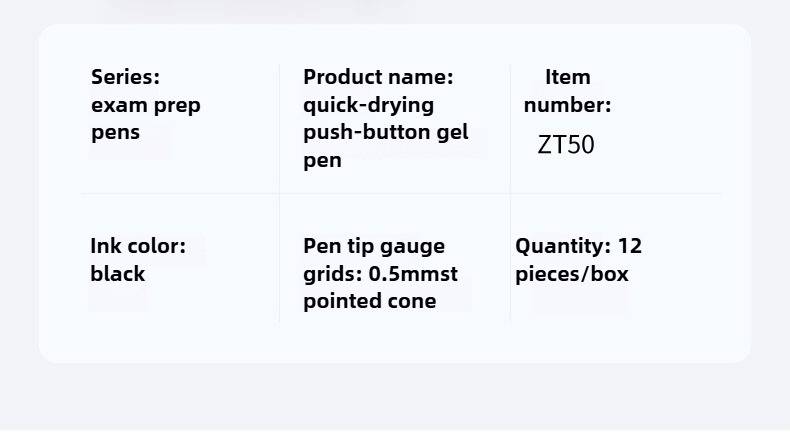Select the ink color value "black"
Viewport: 790px width, 432px height.
pos(118,273)
